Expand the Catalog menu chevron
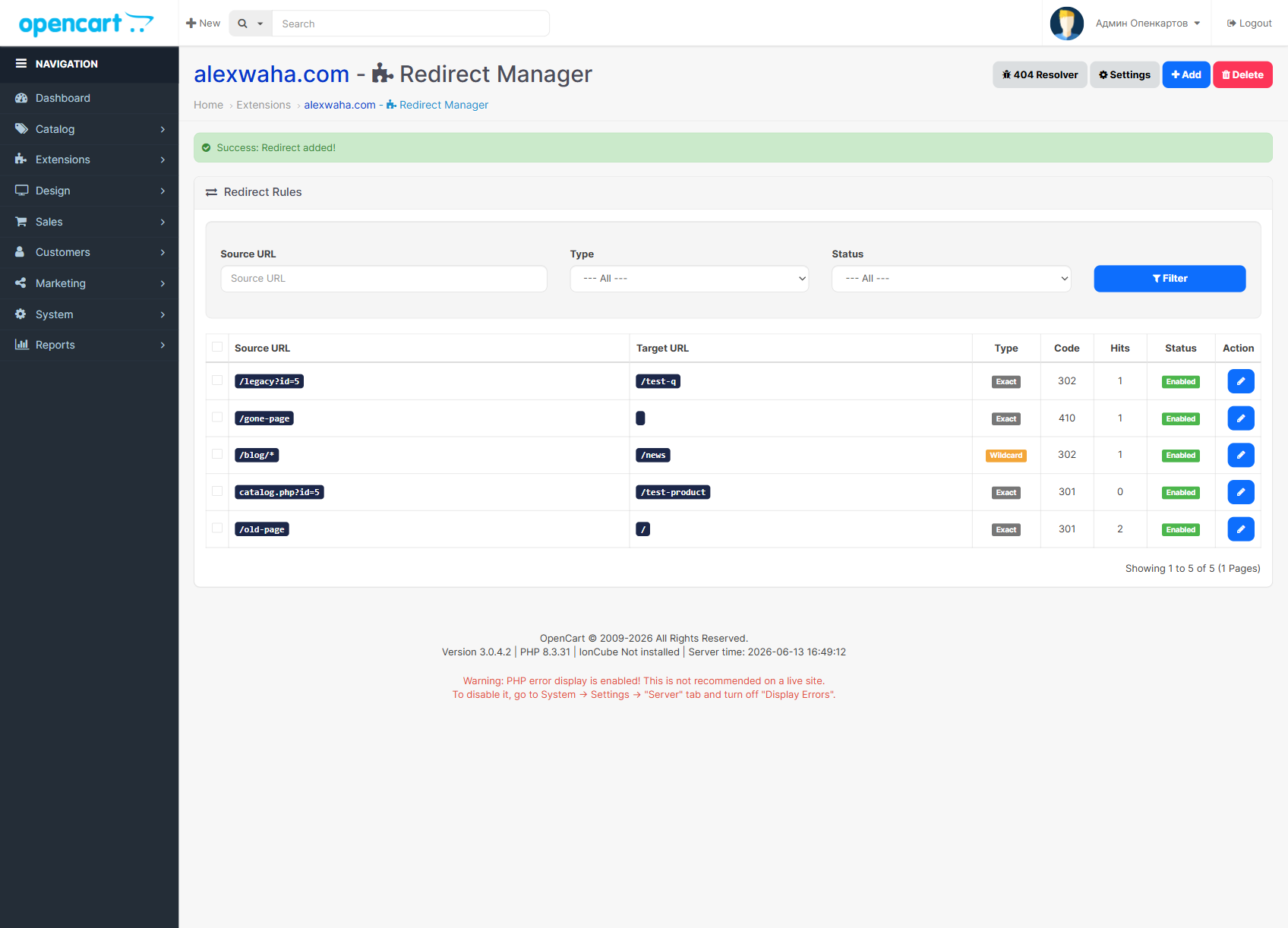The width and height of the screenshot is (1288, 928). click(163, 129)
